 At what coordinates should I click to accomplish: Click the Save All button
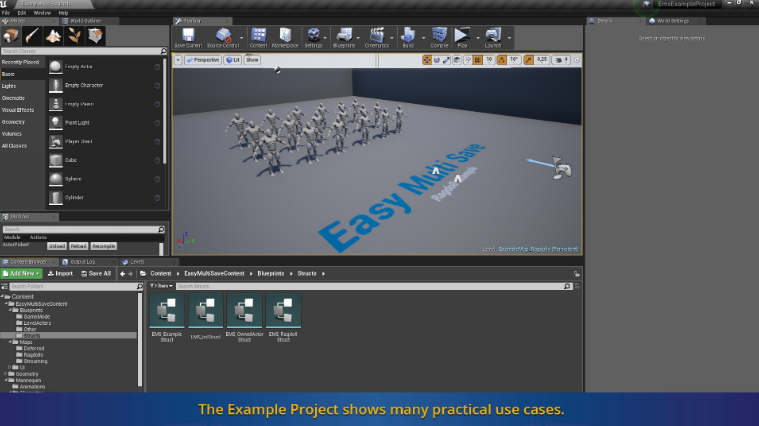[x=96, y=274]
